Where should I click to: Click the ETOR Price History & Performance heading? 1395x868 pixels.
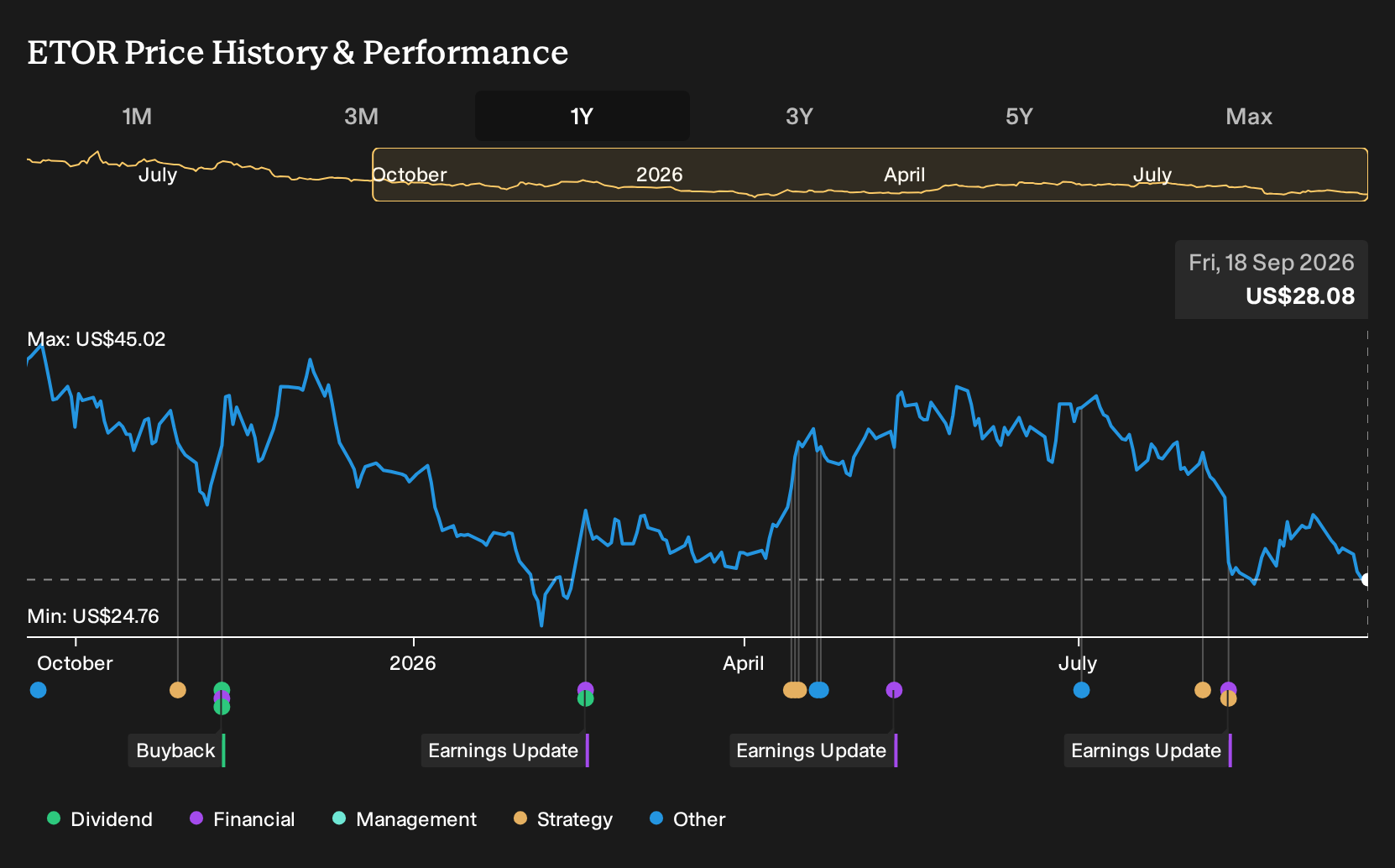pyautogui.click(x=298, y=52)
